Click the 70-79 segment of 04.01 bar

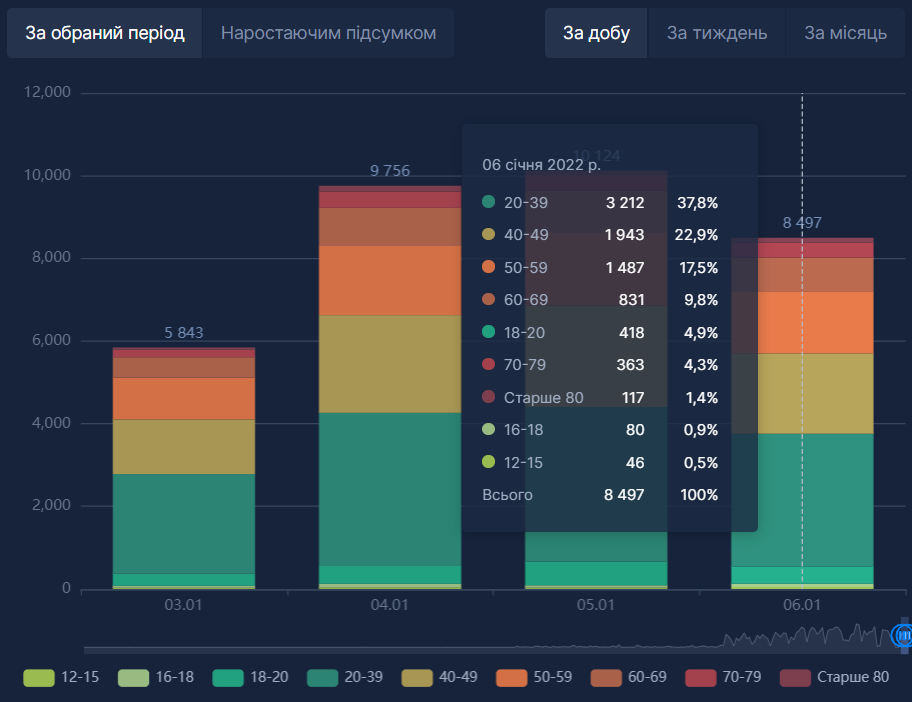coord(390,200)
